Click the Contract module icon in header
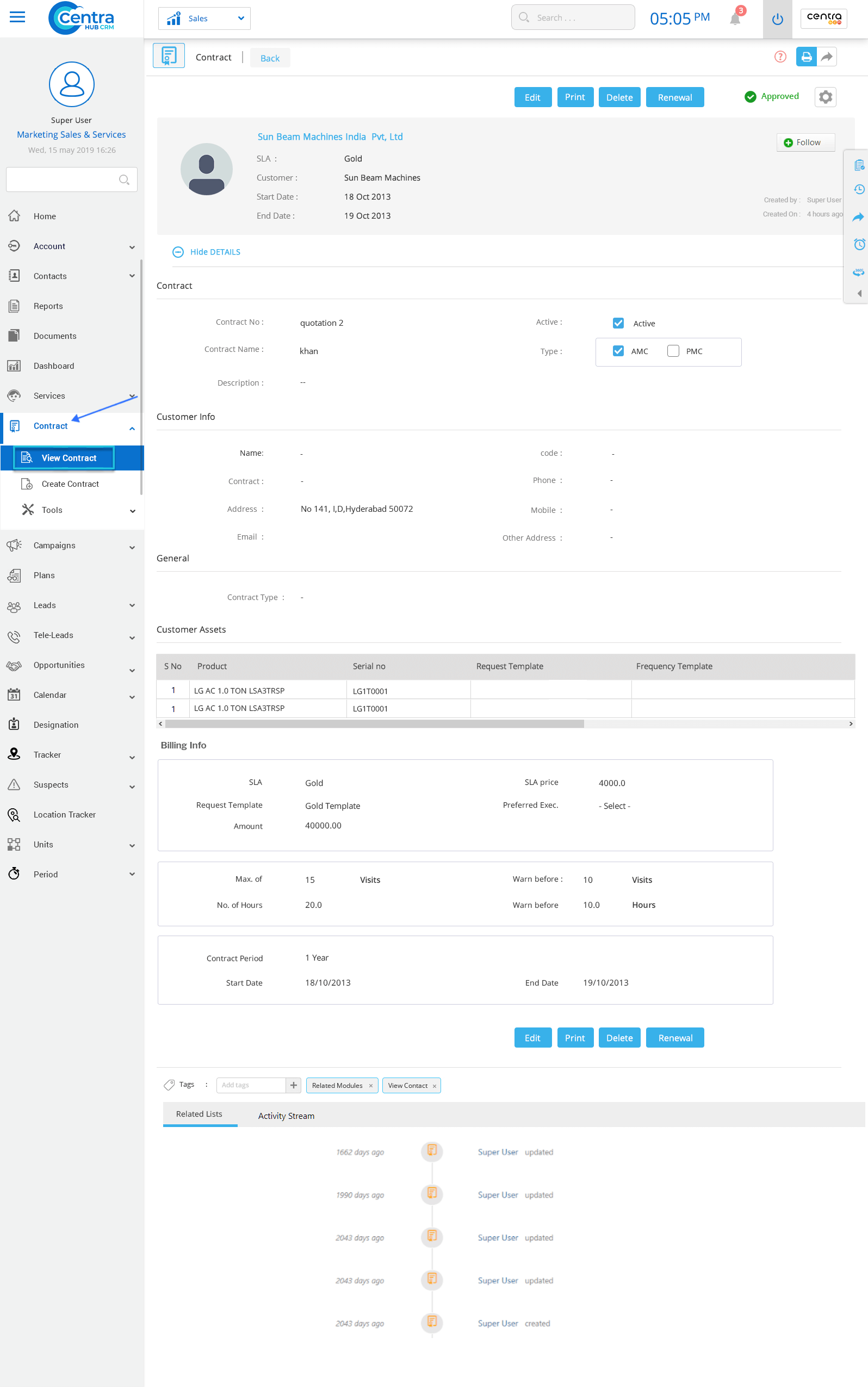Viewport: 868px width, 1387px height. coord(169,55)
